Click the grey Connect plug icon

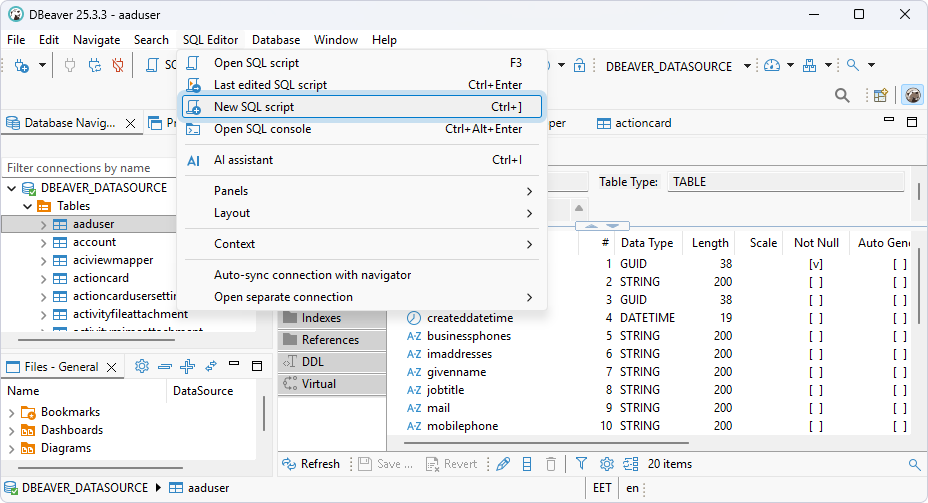click(x=70, y=65)
